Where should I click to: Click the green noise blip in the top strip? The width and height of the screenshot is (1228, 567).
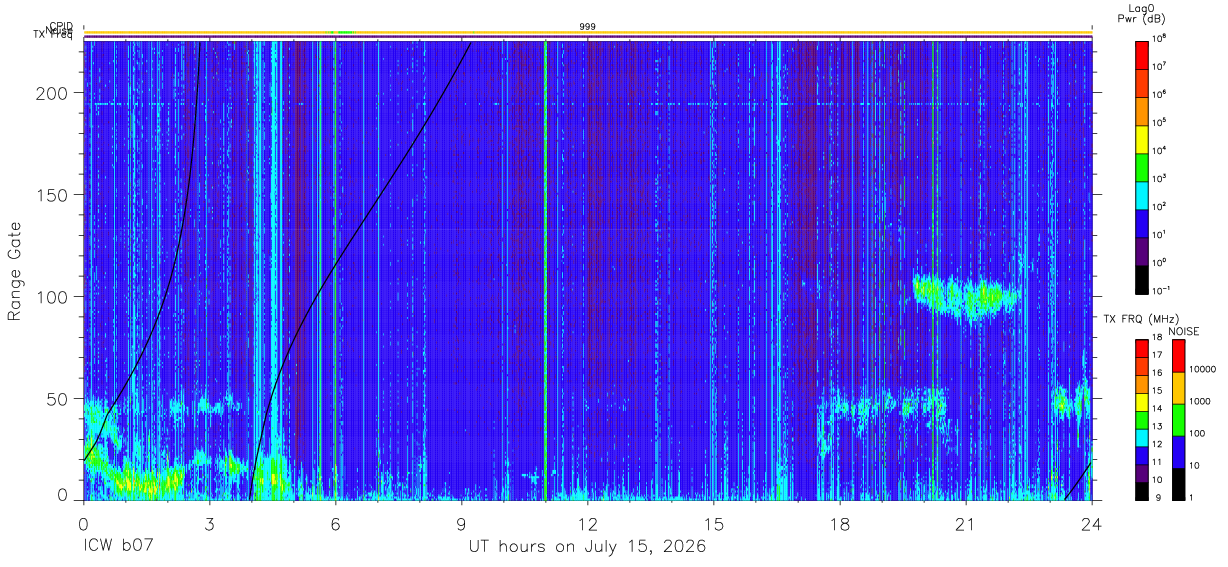[x=343, y=33]
